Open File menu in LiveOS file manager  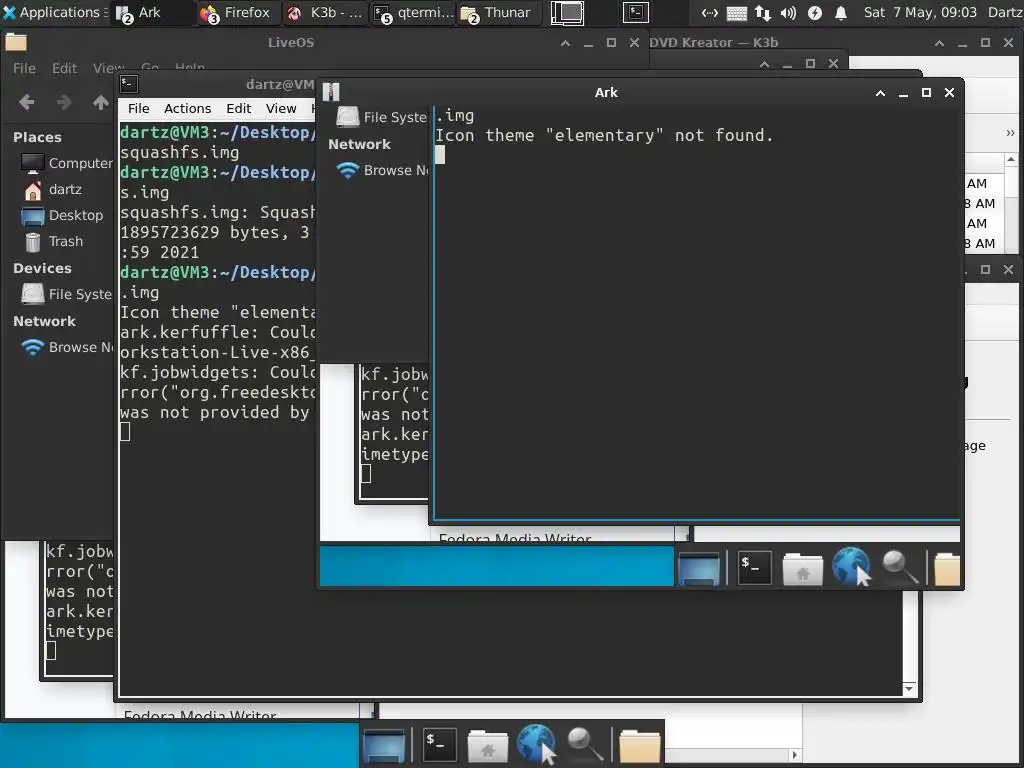(24, 68)
